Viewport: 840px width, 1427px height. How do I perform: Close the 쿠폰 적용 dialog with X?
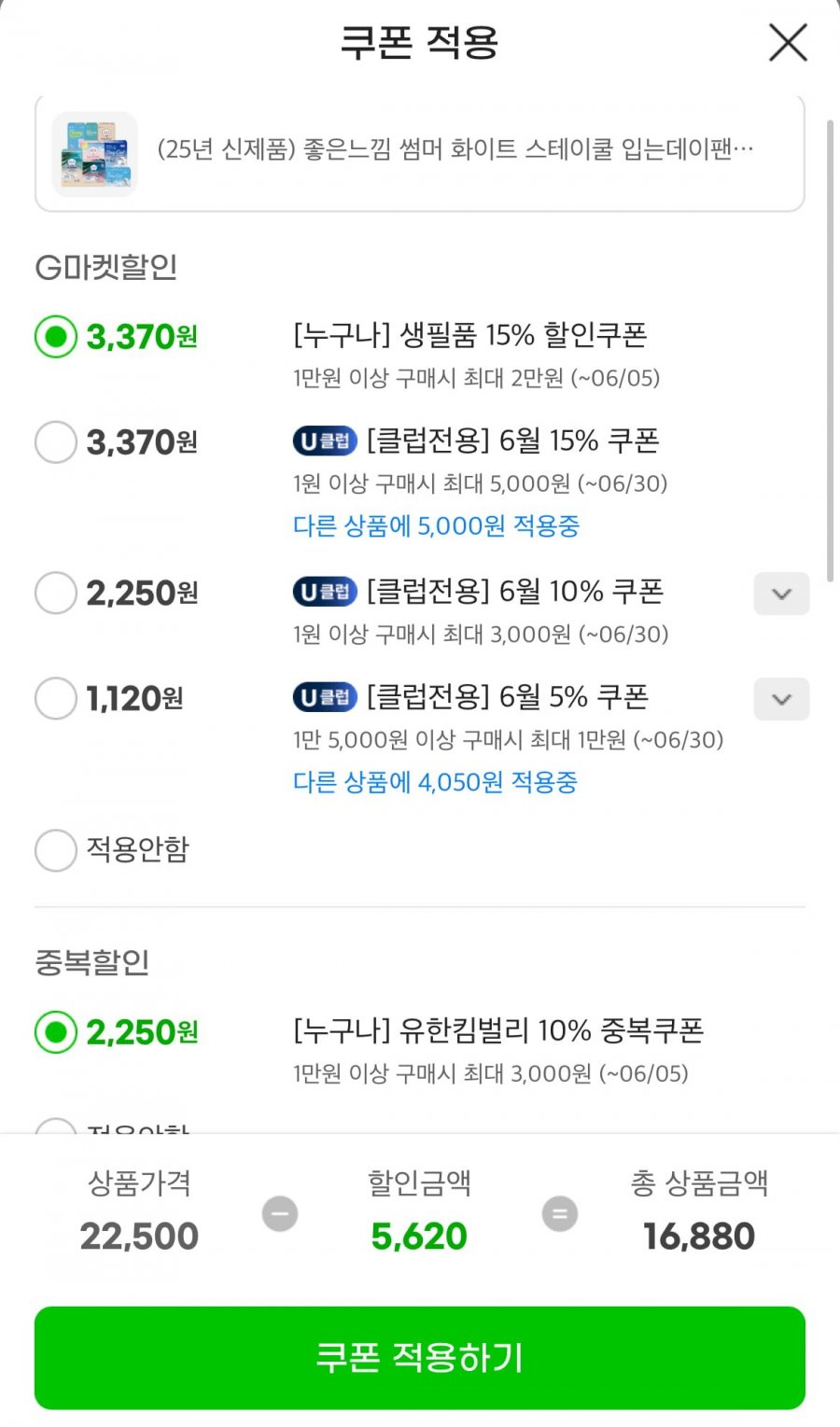click(788, 43)
